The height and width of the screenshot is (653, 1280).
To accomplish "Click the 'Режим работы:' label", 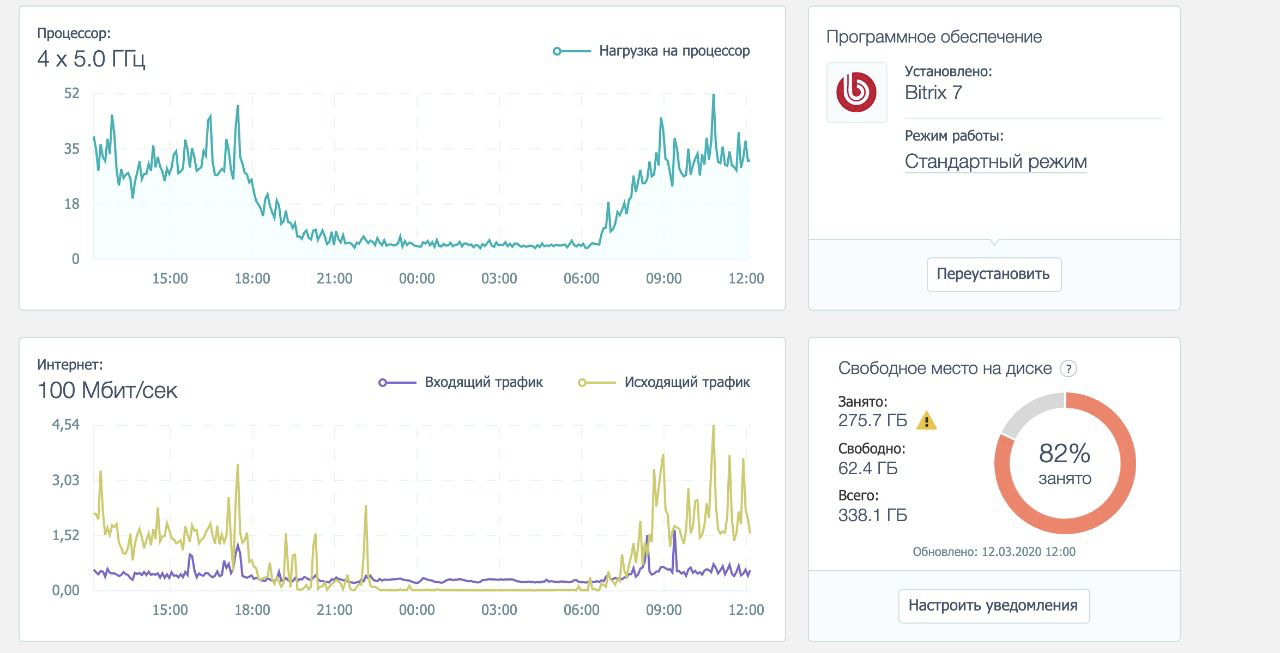I will point(954,135).
